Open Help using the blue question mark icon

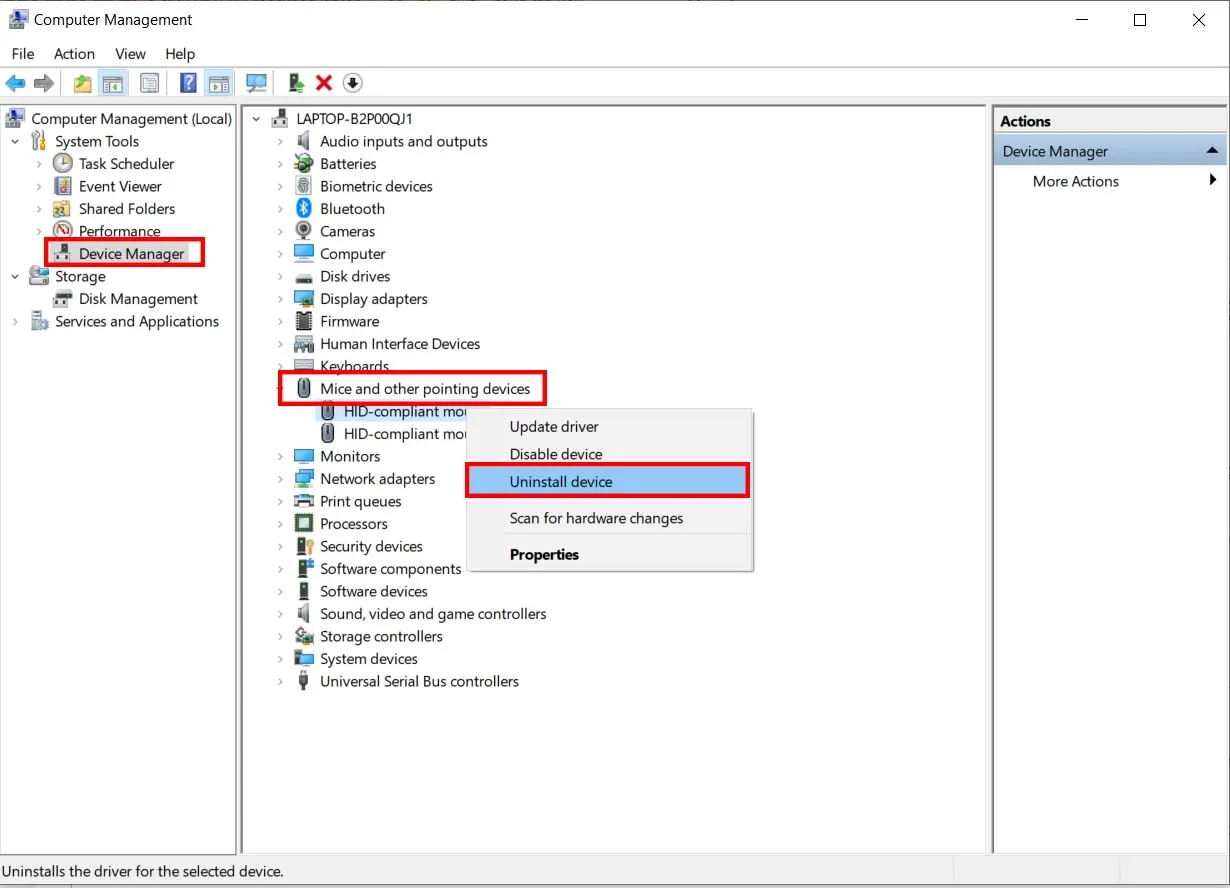[x=188, y=82]
